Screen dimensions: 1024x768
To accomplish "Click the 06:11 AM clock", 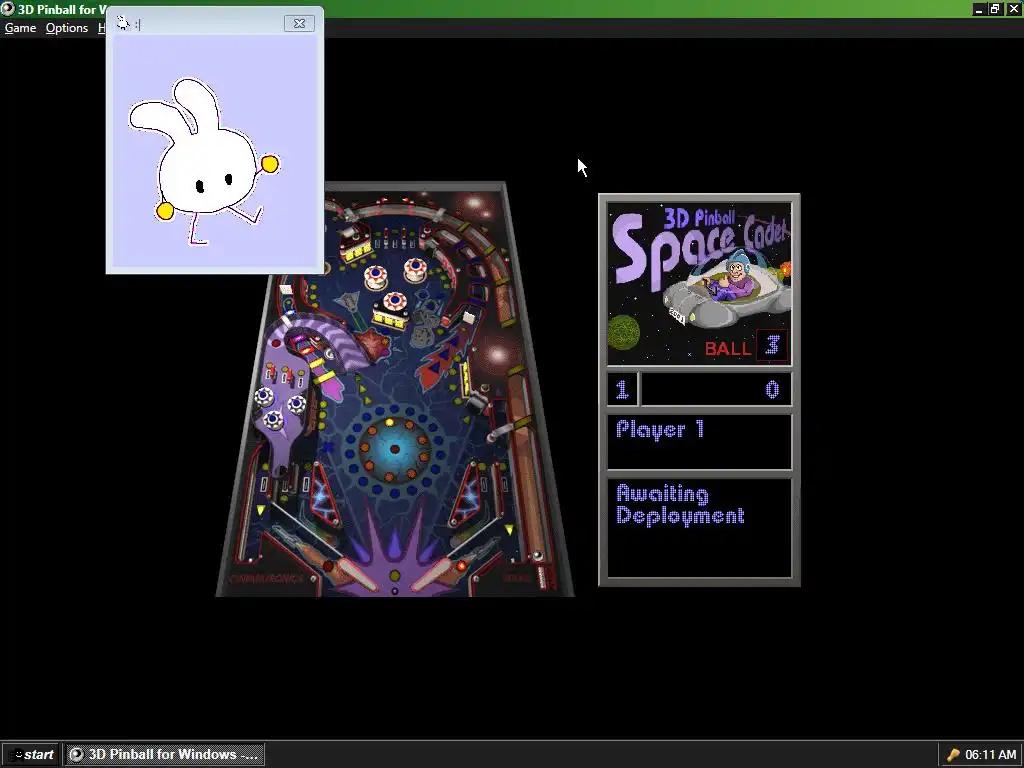I will pos(991,755).
